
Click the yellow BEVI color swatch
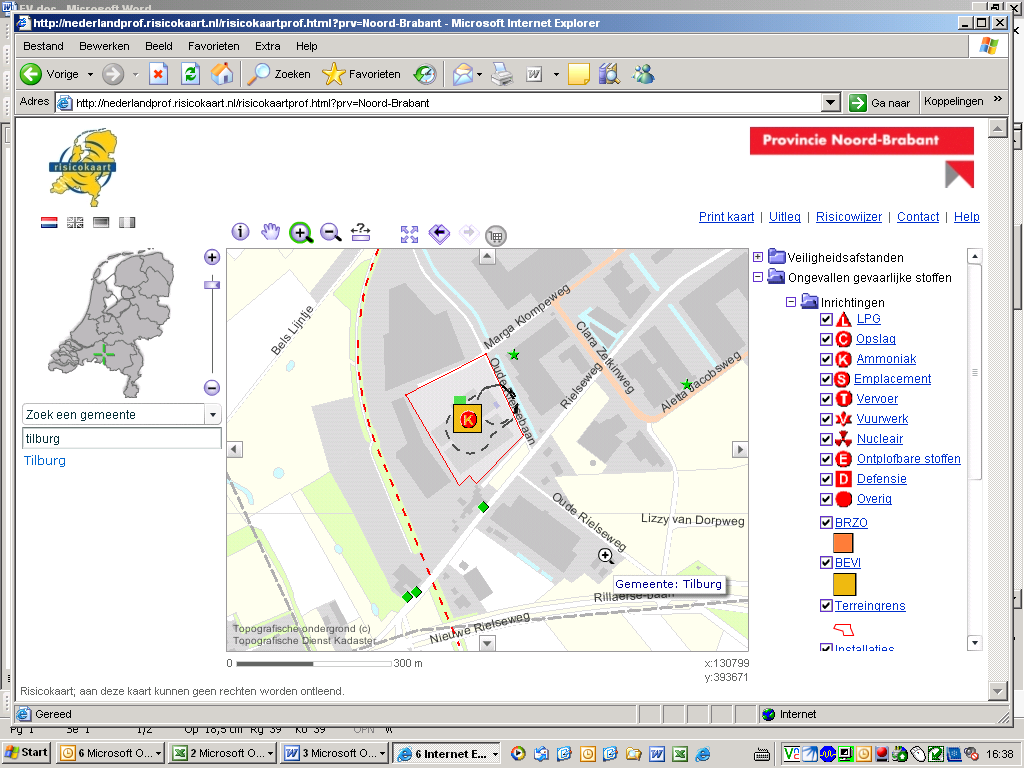[x=844, y=584]
